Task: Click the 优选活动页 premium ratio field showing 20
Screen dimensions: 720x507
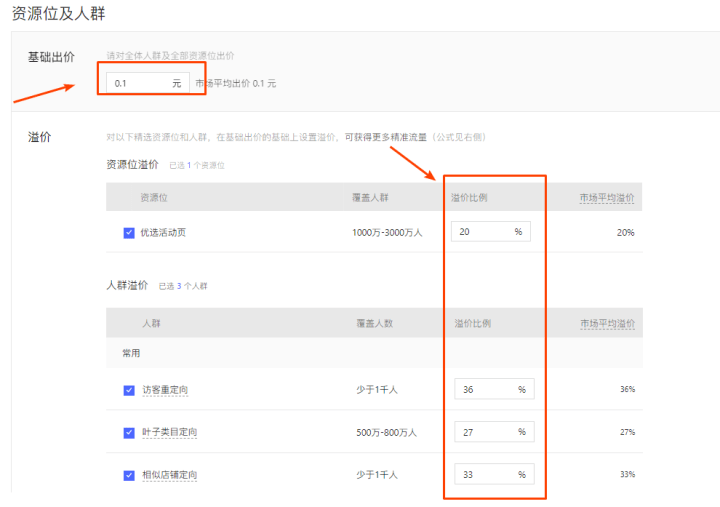Action: tap(481, 232)
